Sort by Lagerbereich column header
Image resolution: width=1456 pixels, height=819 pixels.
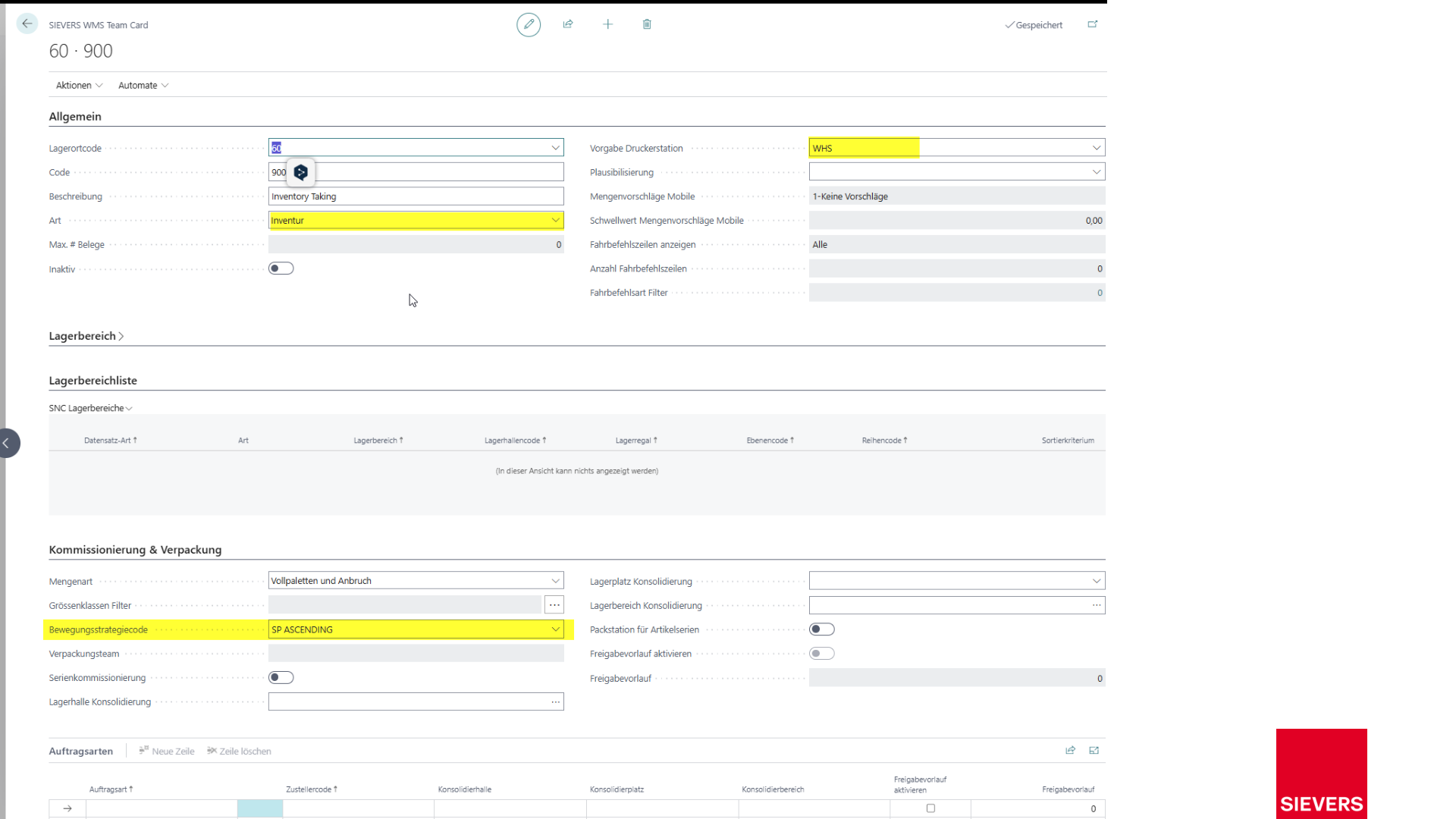pos(378,441)
